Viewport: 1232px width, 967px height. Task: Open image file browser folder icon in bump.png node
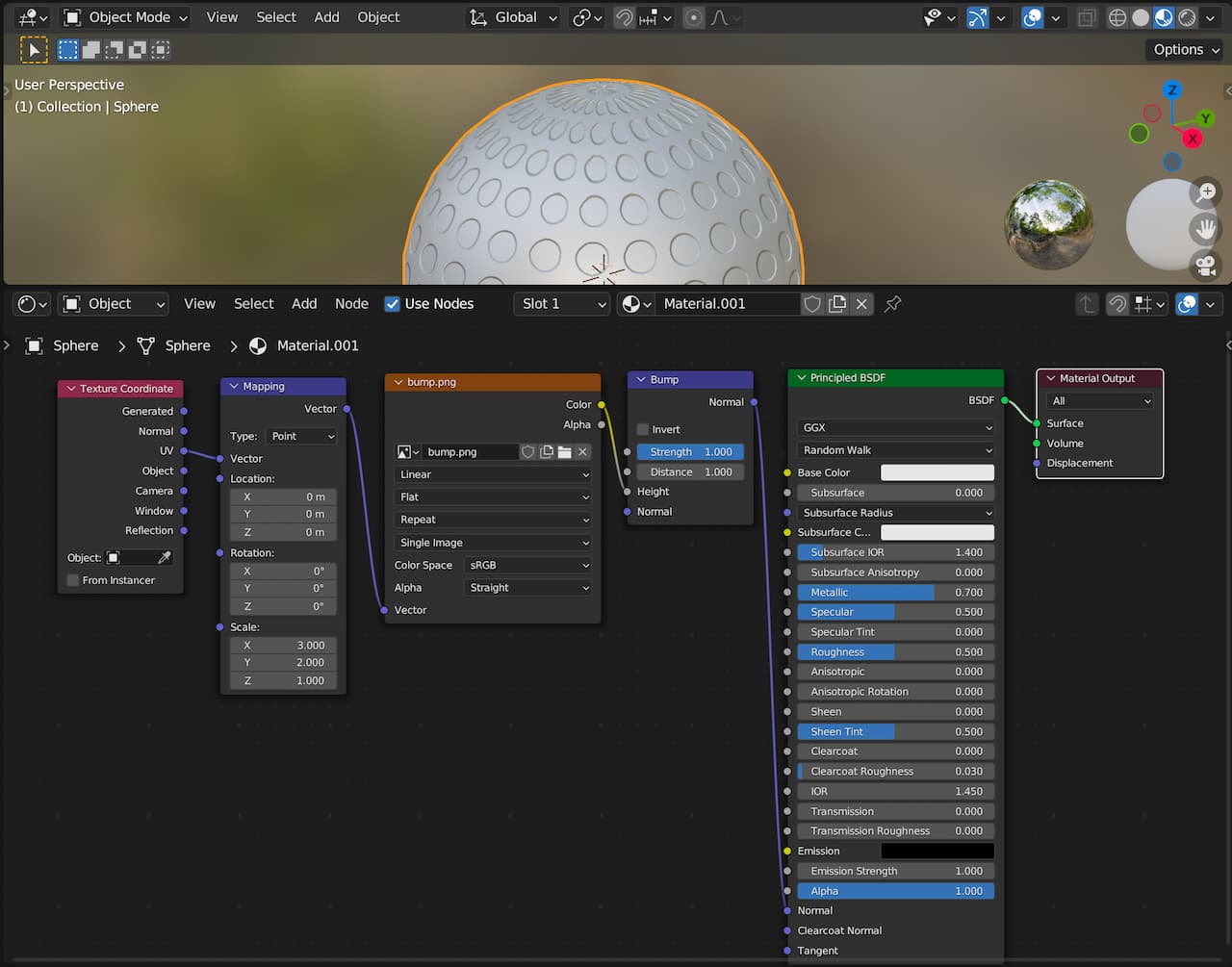(x=564, y=452)
